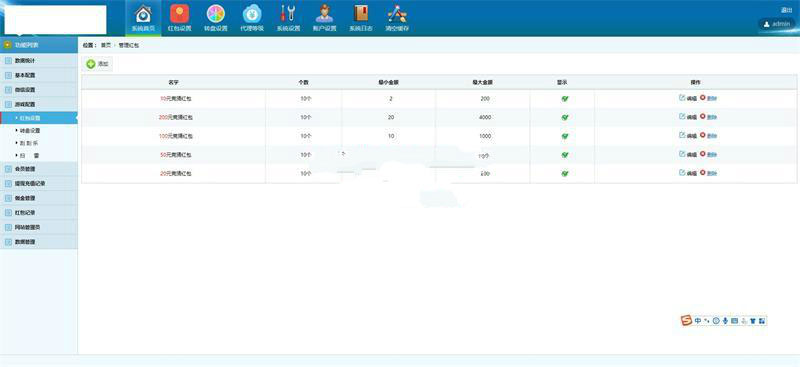
Task: Click the 显示 column header
Action: (562, 82)
